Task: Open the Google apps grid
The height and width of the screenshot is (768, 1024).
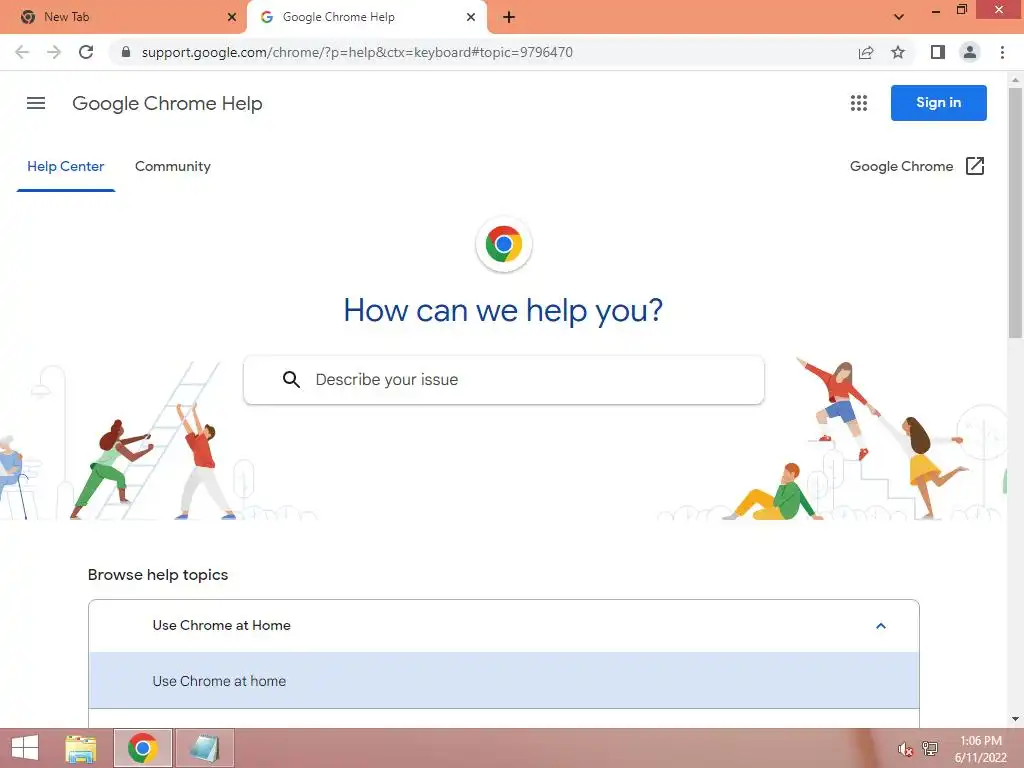Action: [x=859, y=103]
